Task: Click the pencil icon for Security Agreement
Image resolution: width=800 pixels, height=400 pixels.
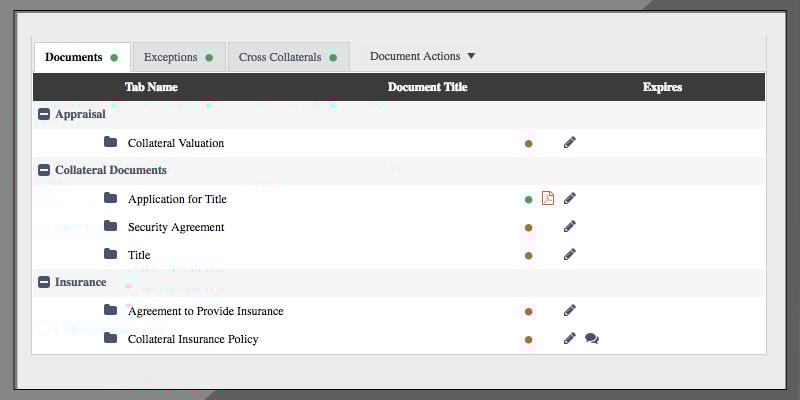Action: 569,227
